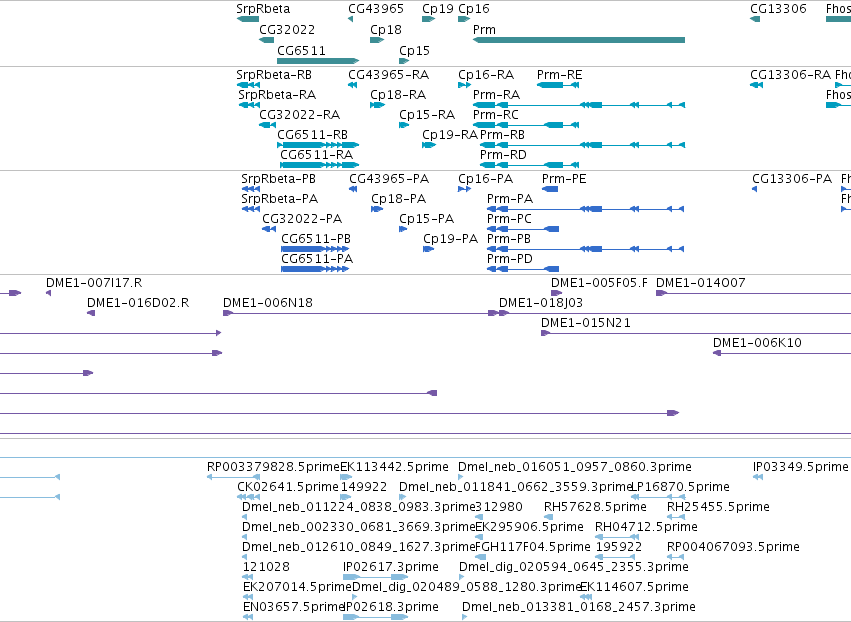Select the long Prm gene bar
Image resolution: width=851 pixels, height=622 pixels.
point(579,40)
